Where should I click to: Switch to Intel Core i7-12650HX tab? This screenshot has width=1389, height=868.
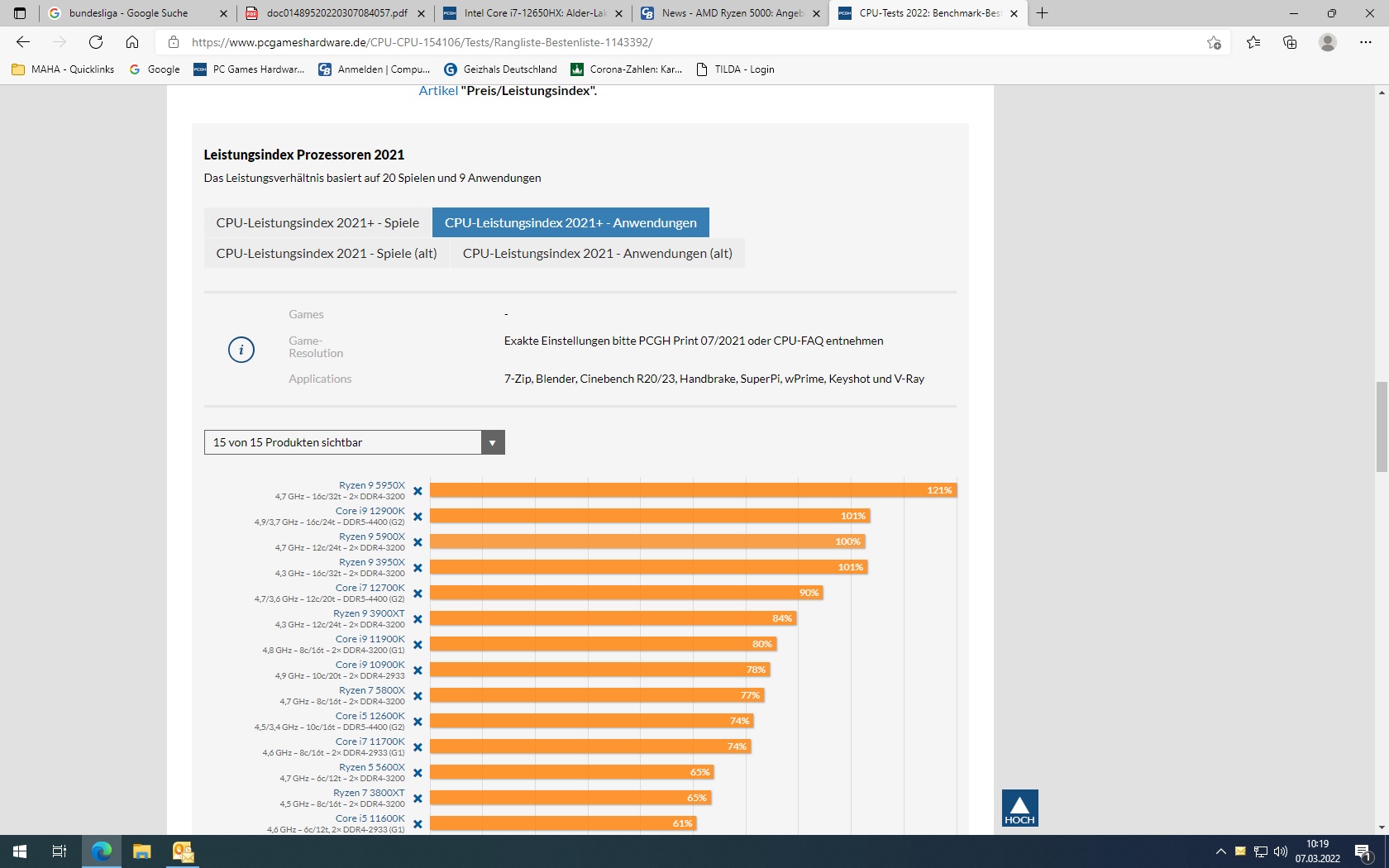tap(533, 13)
